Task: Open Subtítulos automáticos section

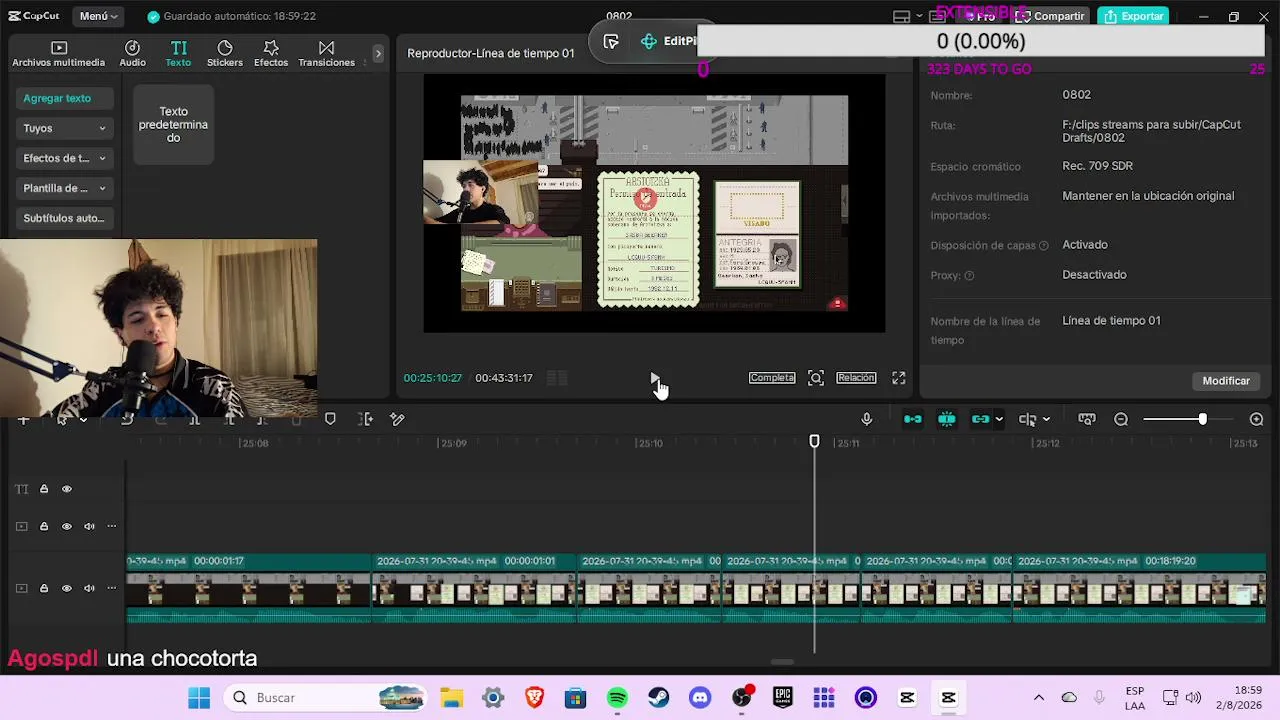Action: 64,218
